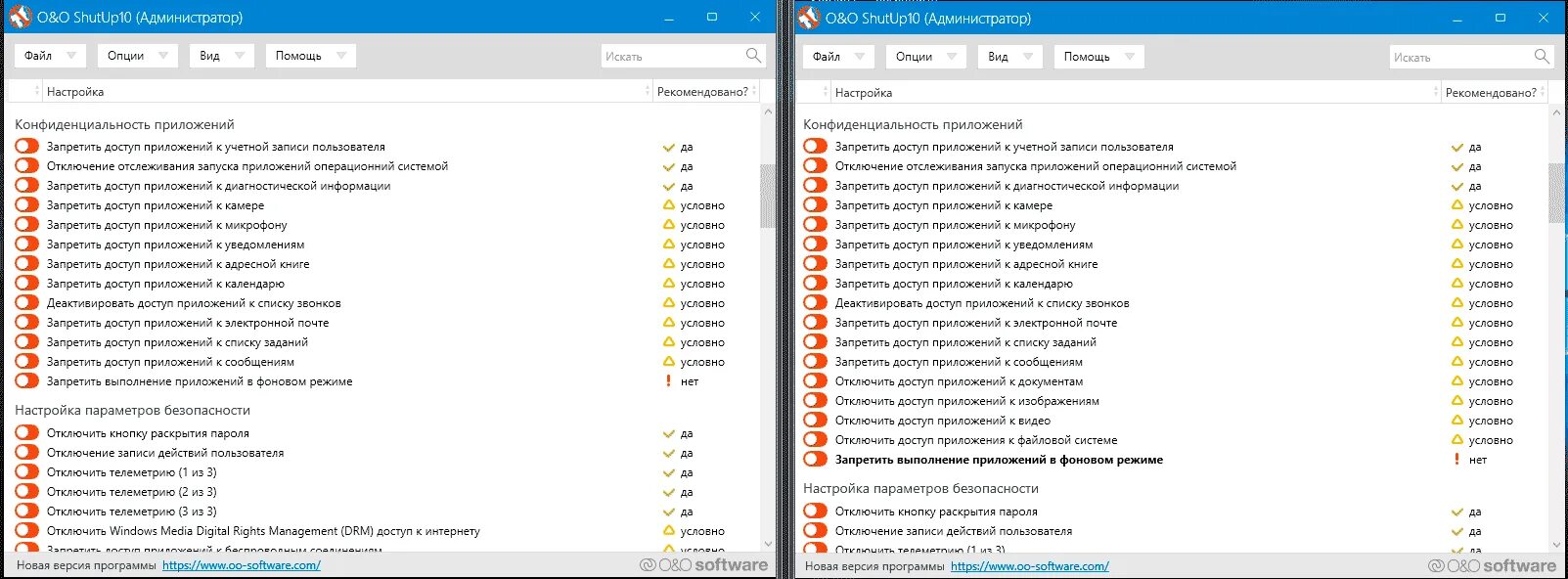
Task: Click the O&O ShutUp10 app icon in right title bar
Action: coord(808,18)
